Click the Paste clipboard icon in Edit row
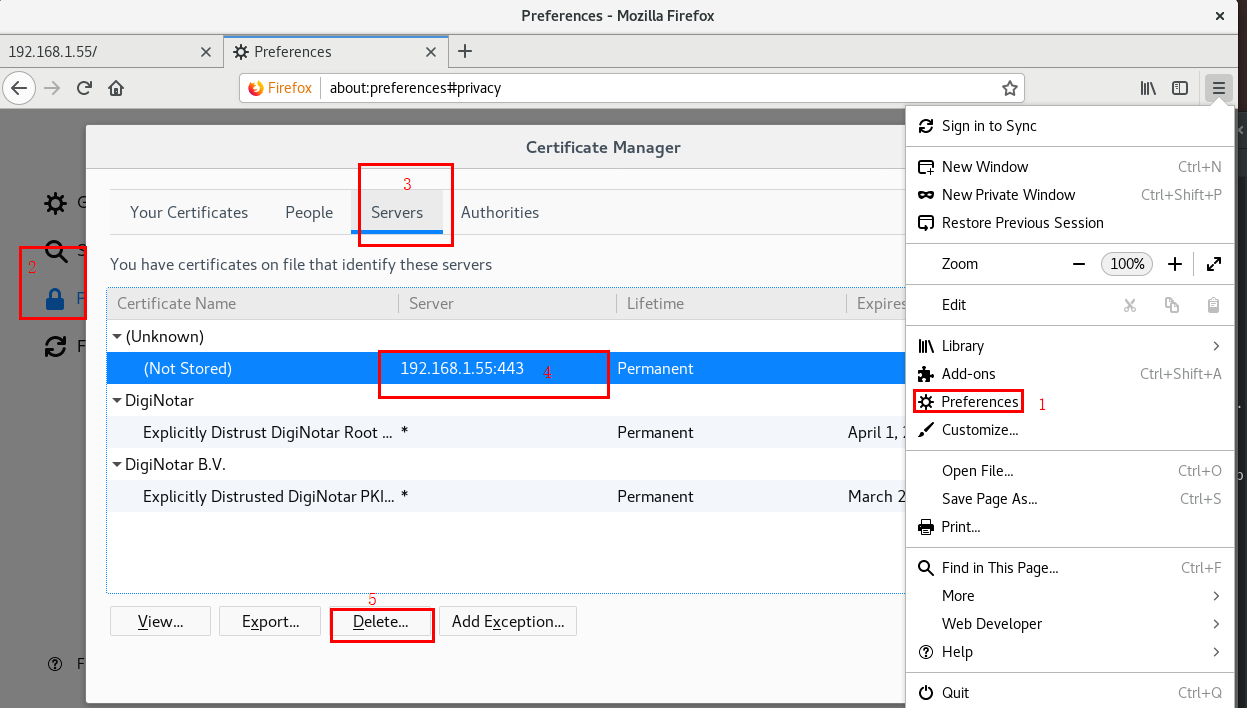This screenshot has height=708, width=1247. 1213,305
